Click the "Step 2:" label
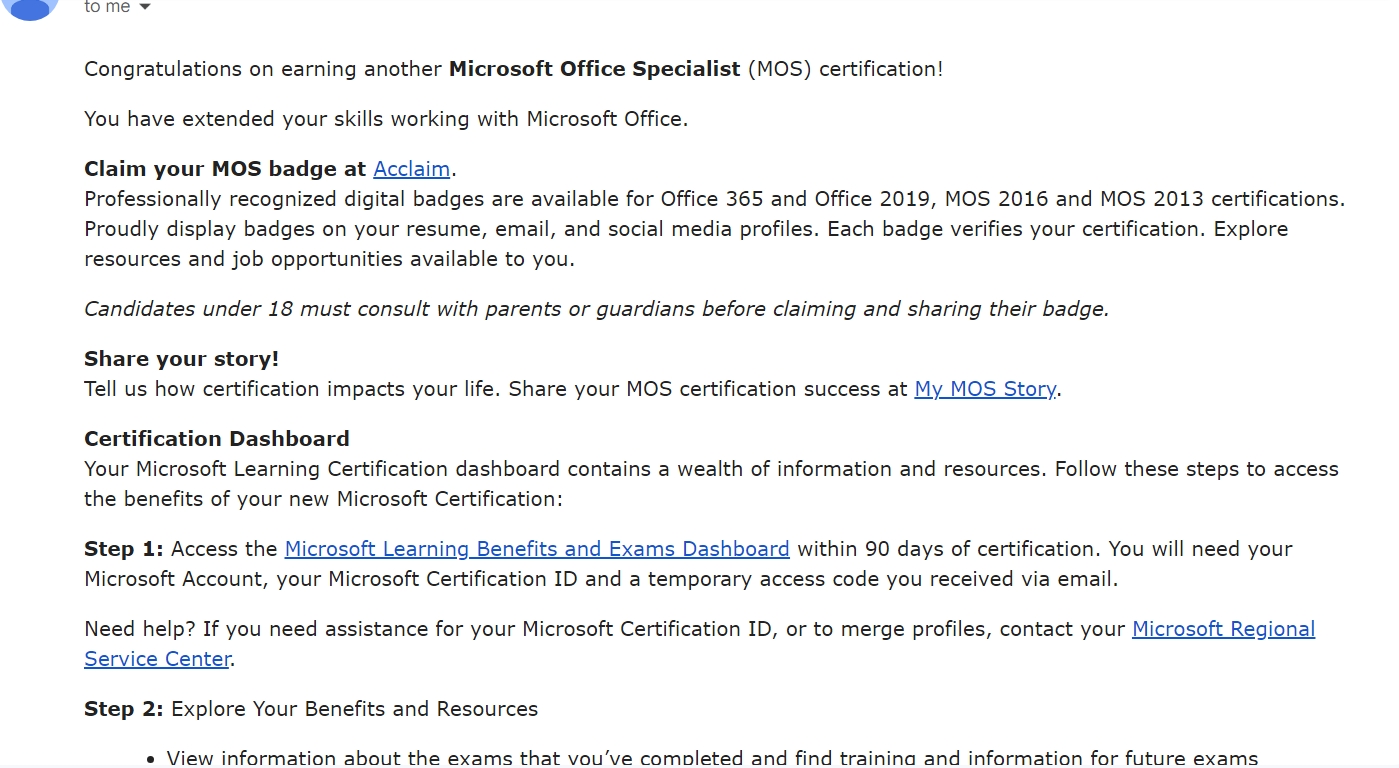1399x768 pixels. point(124,709)
